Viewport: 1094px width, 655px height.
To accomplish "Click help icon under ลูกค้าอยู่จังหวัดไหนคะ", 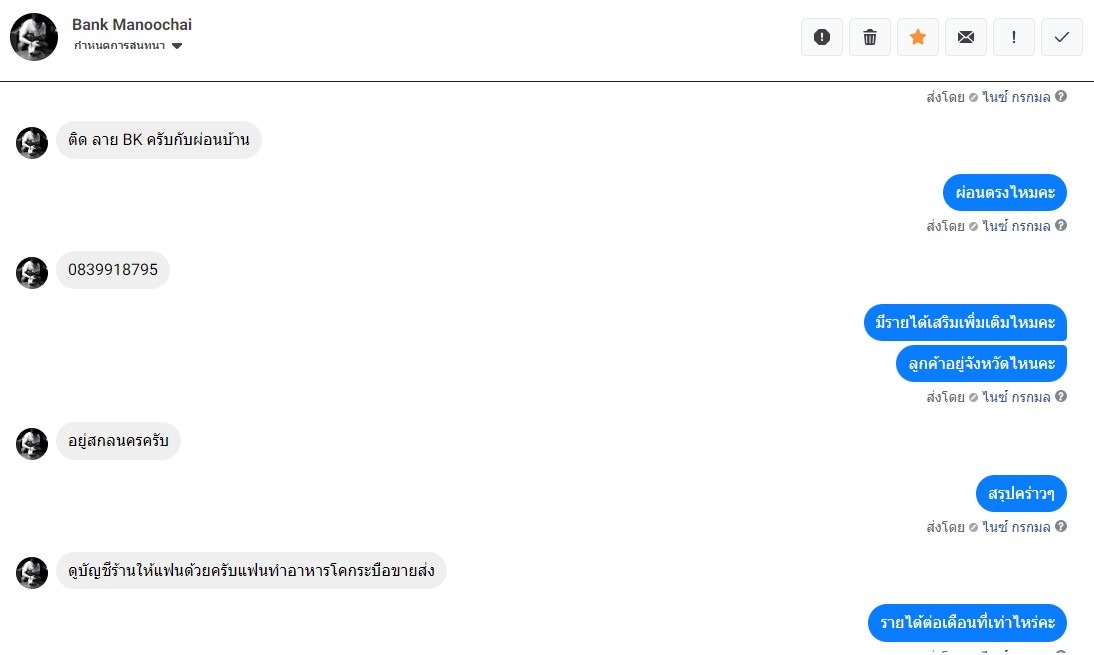I will click(1061, 397).
